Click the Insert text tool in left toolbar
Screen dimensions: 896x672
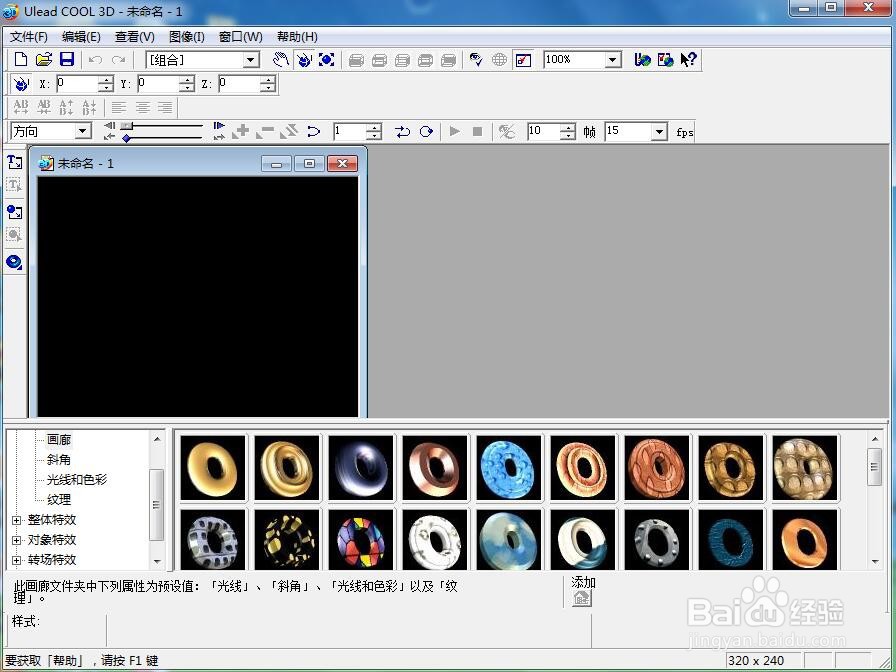point(14,162)
